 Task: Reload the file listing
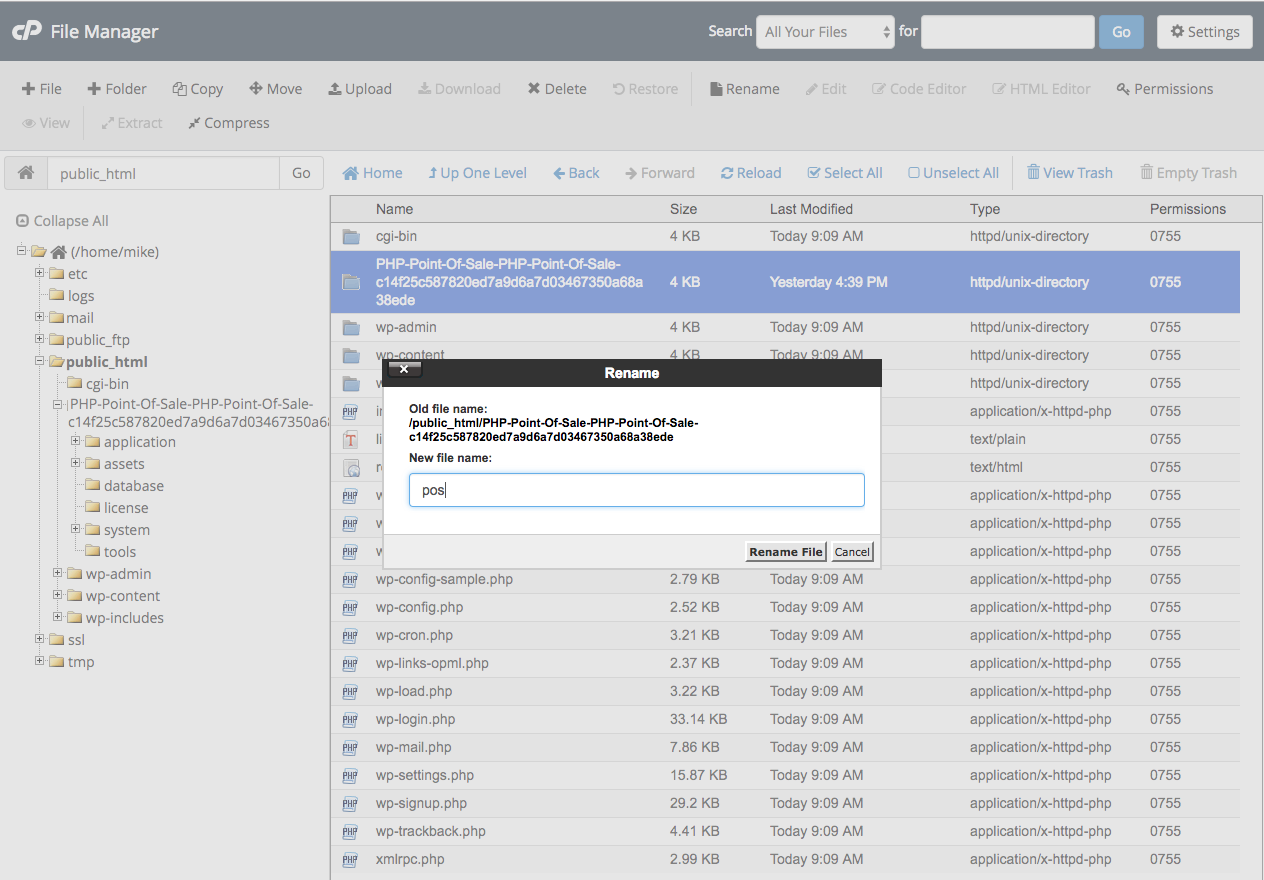coord(751,173)
